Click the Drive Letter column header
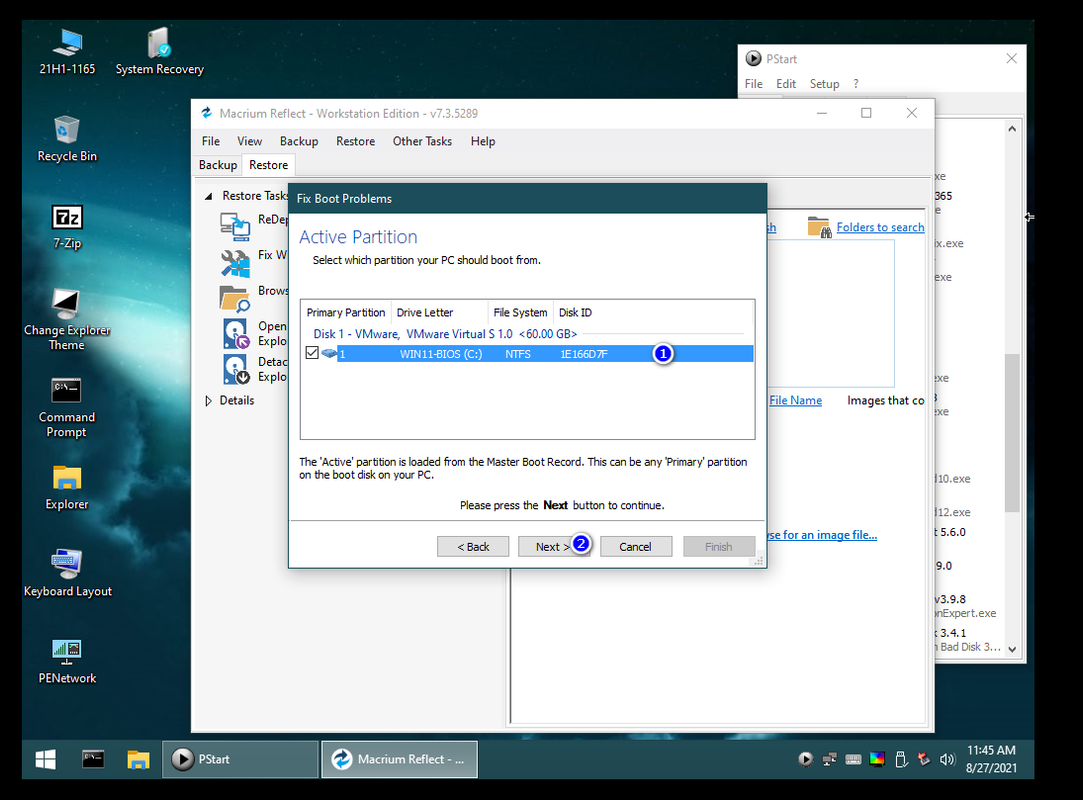The width and height of the screenshot is (1083, 800). 439,312
